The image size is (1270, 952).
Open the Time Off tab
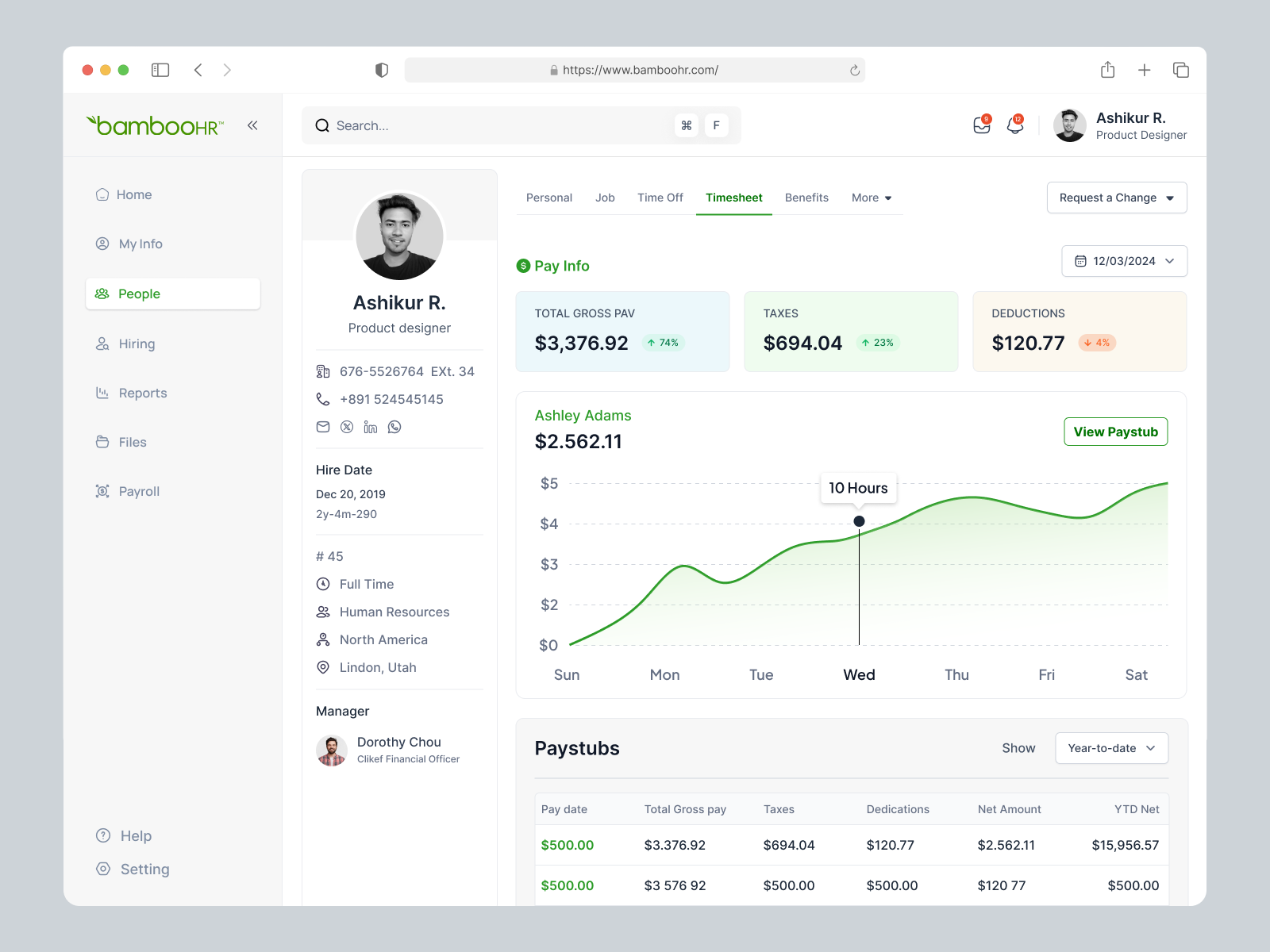click(660, 198)
